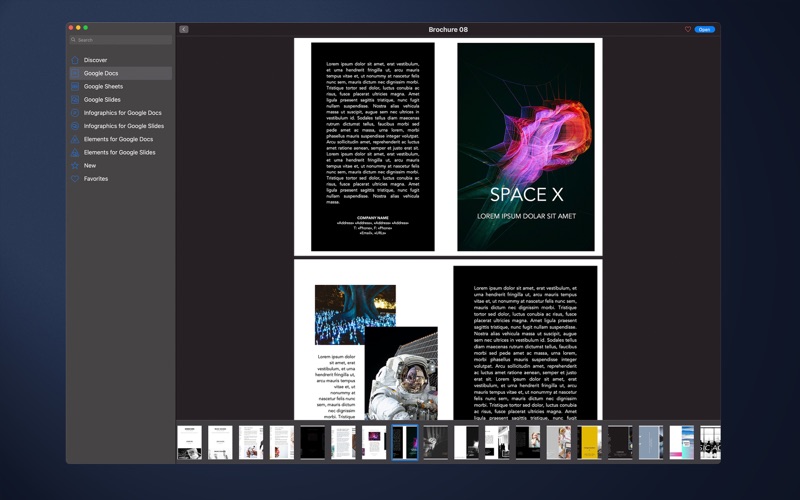Pick the grey-blue cover thumbnail
The image size is (800, 500).
tap(651, 442)
